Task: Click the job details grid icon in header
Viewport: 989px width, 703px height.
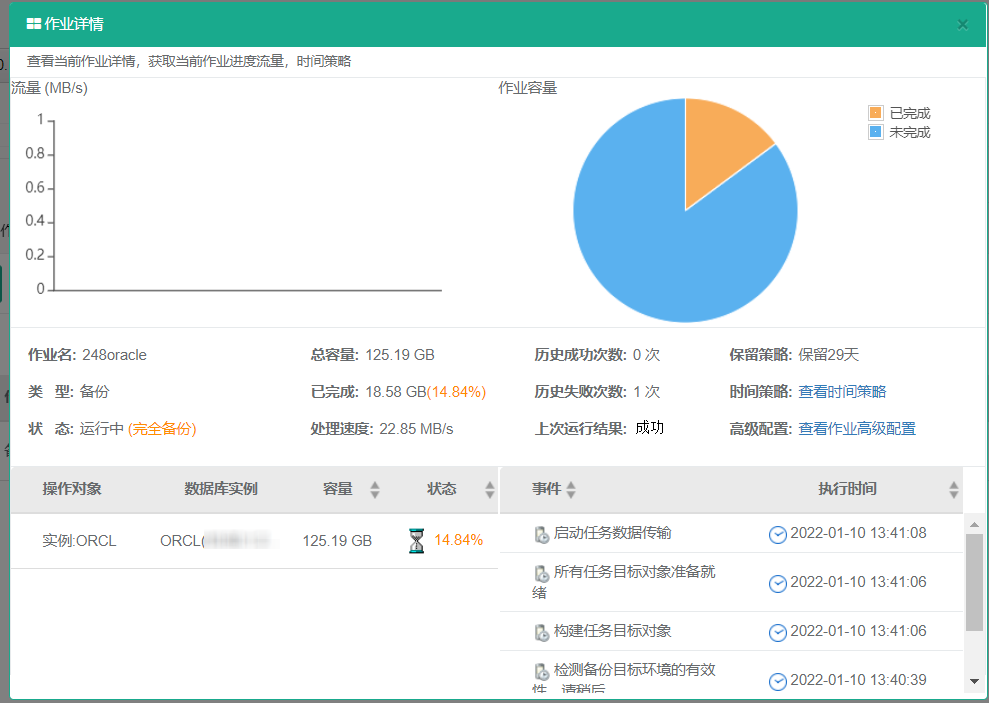Action: tap(34, 24)
